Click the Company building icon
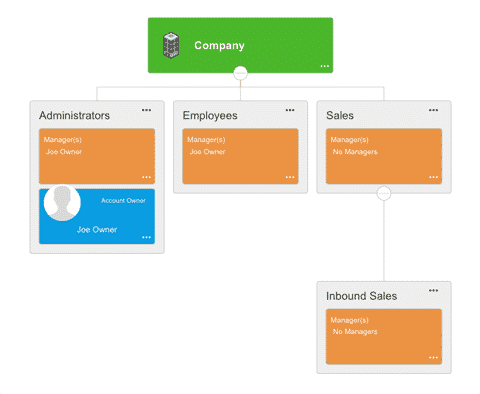Viewport: 480px width, 394px height. coord(171,45)
